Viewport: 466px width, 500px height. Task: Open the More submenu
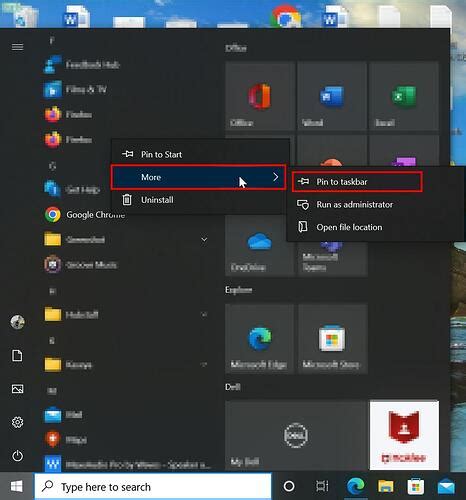(199, 177)
